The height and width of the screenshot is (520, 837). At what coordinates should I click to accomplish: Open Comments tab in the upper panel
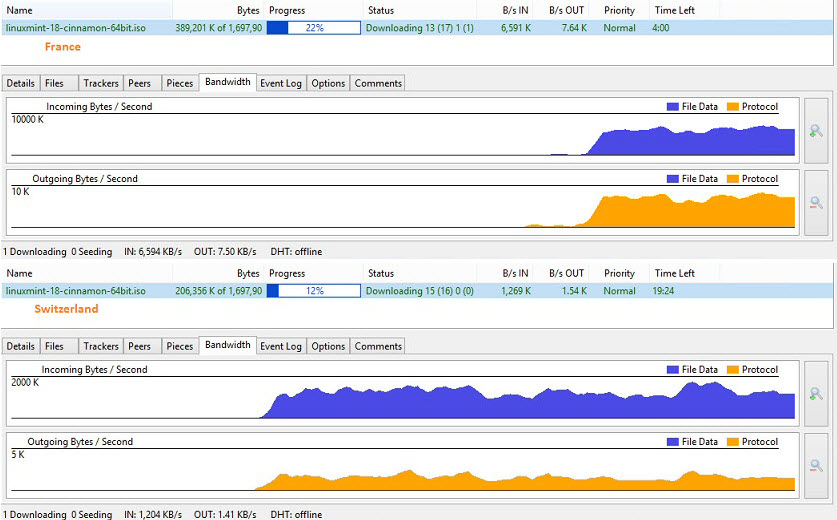tap(378, 83)
